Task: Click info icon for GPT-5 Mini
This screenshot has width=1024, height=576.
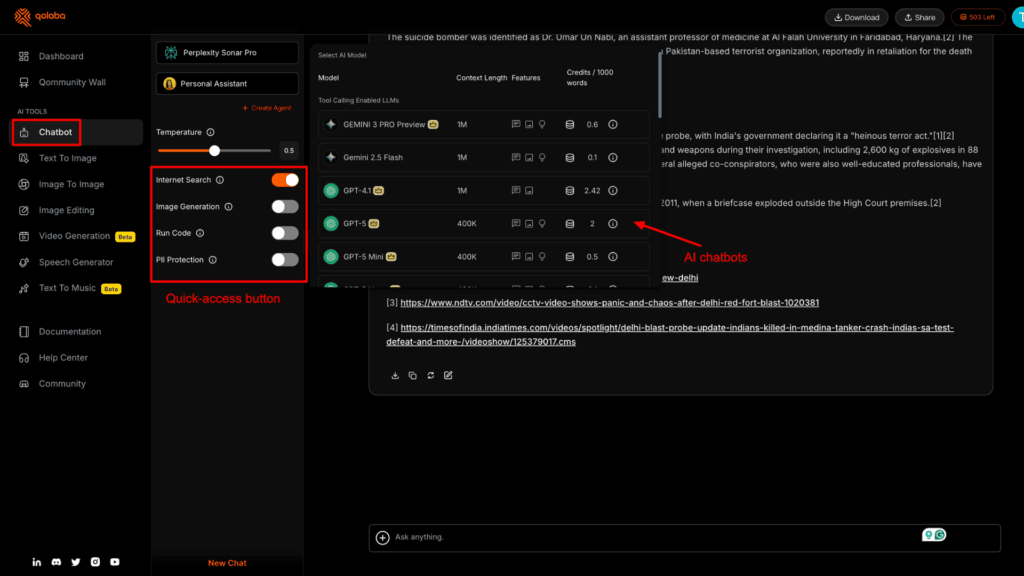Action: 613,257
